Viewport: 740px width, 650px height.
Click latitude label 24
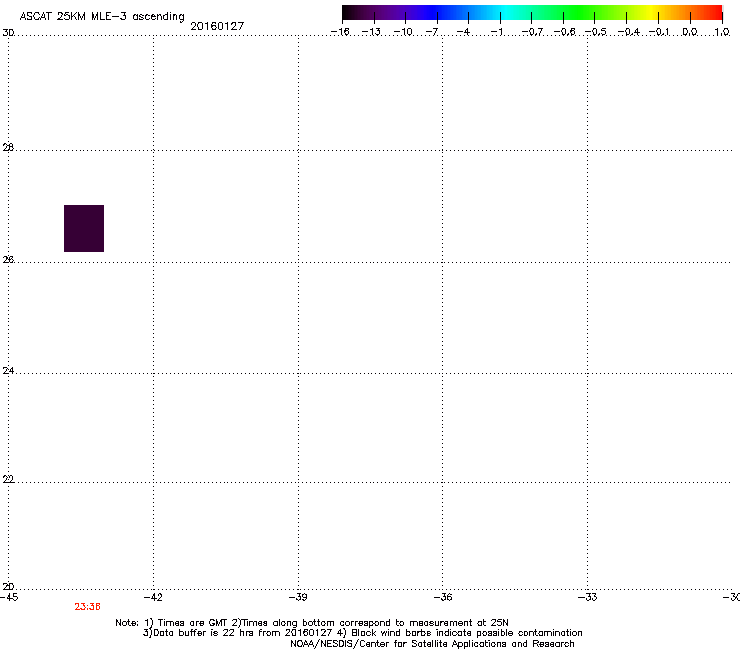point(8,371)
